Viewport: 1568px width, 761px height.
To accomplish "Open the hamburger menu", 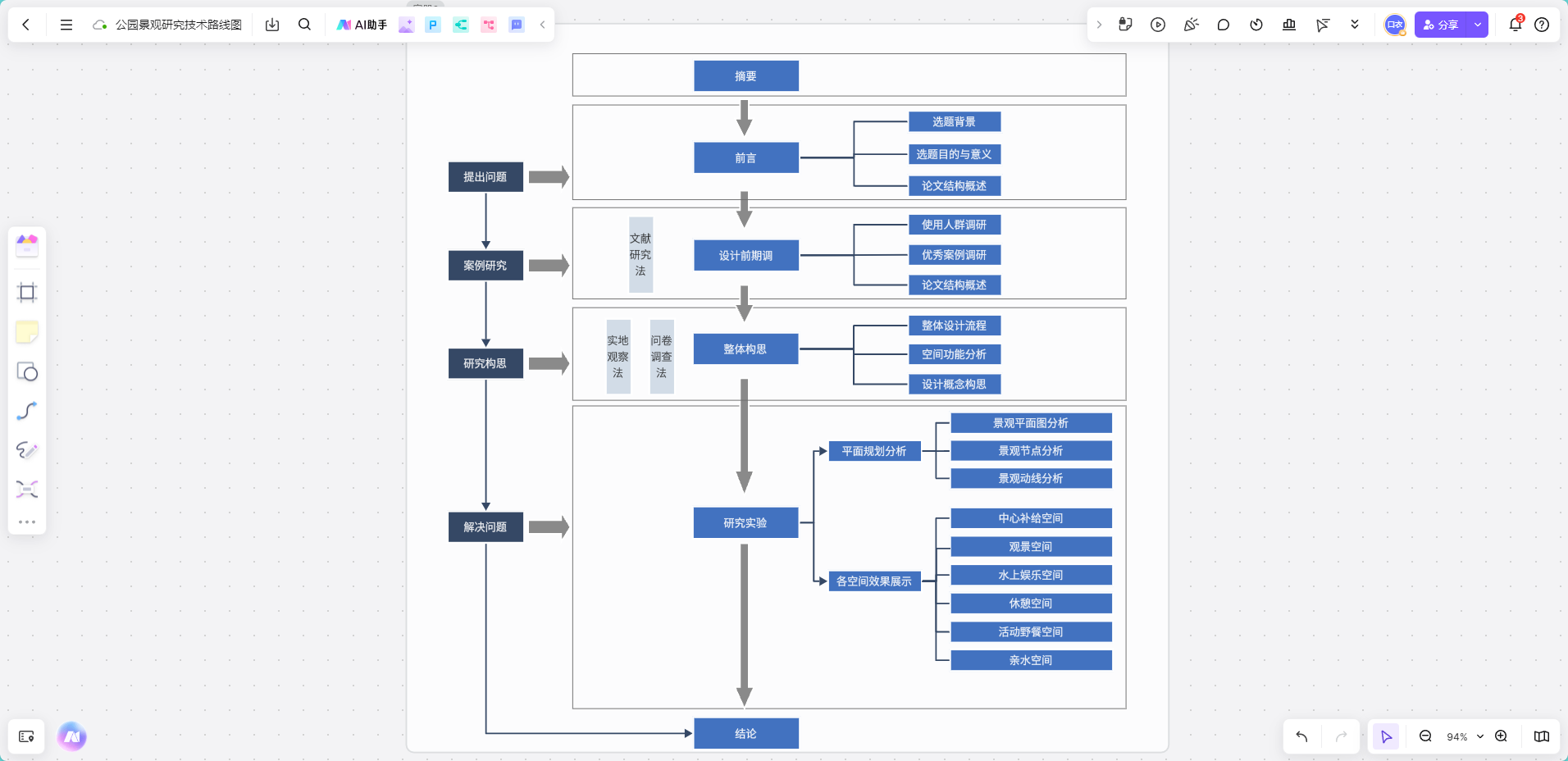I will [66, 25].
